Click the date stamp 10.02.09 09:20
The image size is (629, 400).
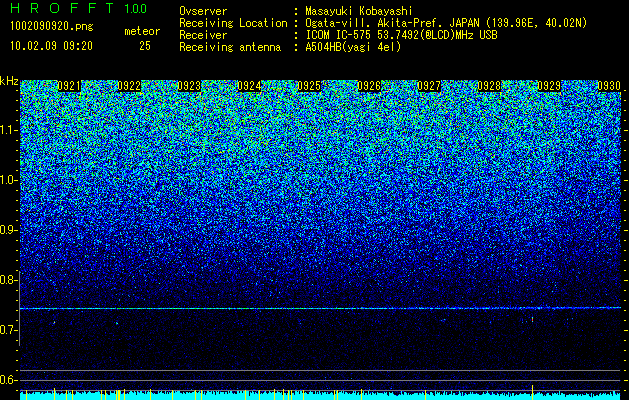pyautogui.click(x=51, y=46)
